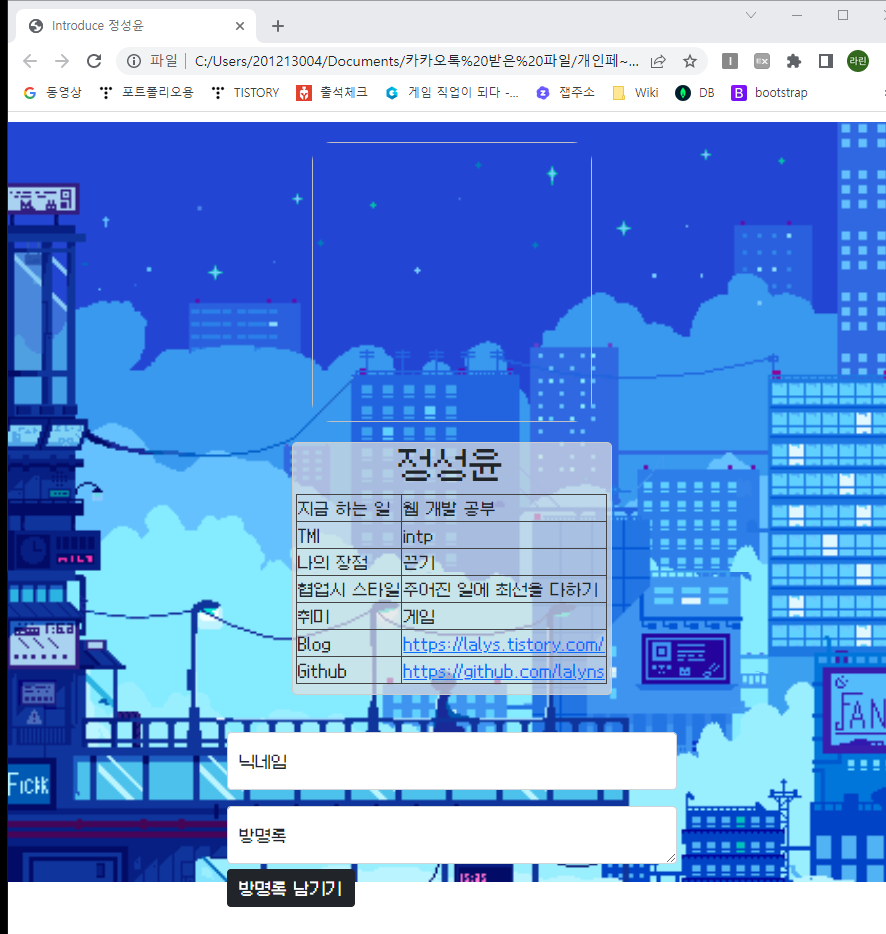Toggle the browser side panel
The width and height of the screenshot is (886, 934).
(825, 61)
